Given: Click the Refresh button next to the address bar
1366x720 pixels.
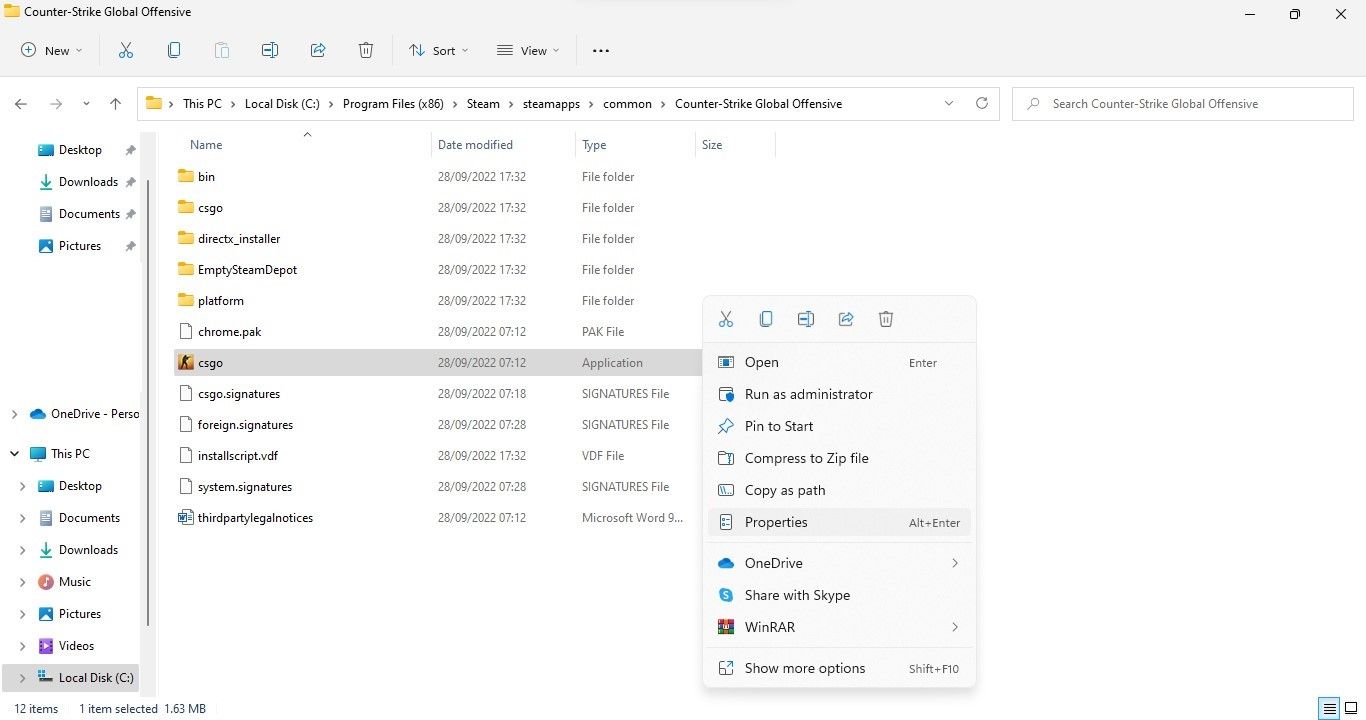Looking at the screenshot, I should (x=982, y=103).
